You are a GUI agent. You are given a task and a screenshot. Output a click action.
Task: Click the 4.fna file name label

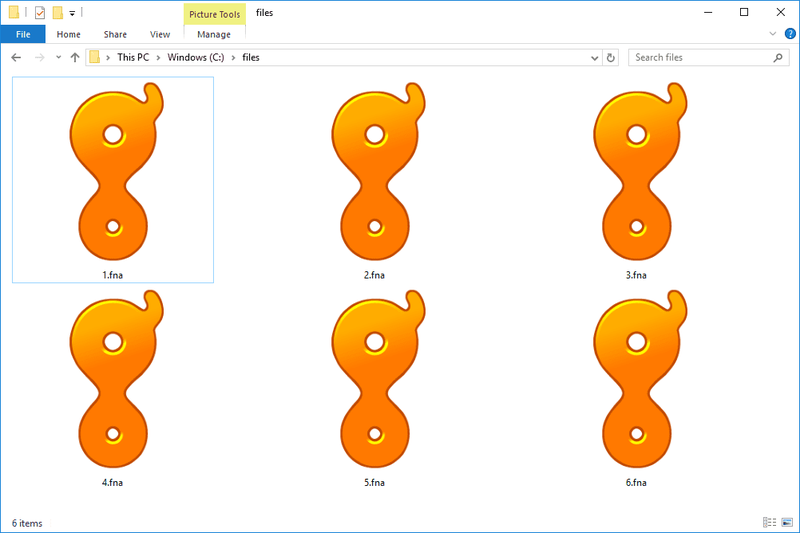point(113,483)
